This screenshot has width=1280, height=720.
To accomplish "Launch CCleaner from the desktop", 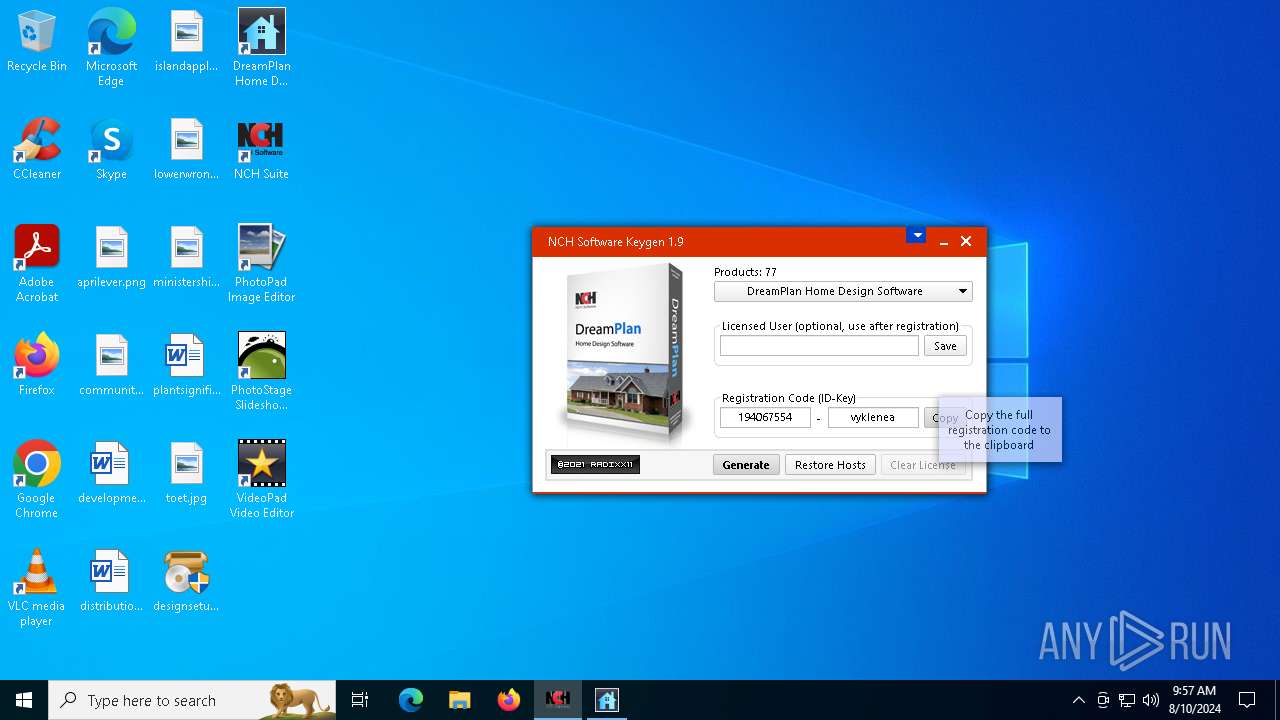I will pos(37,149).
